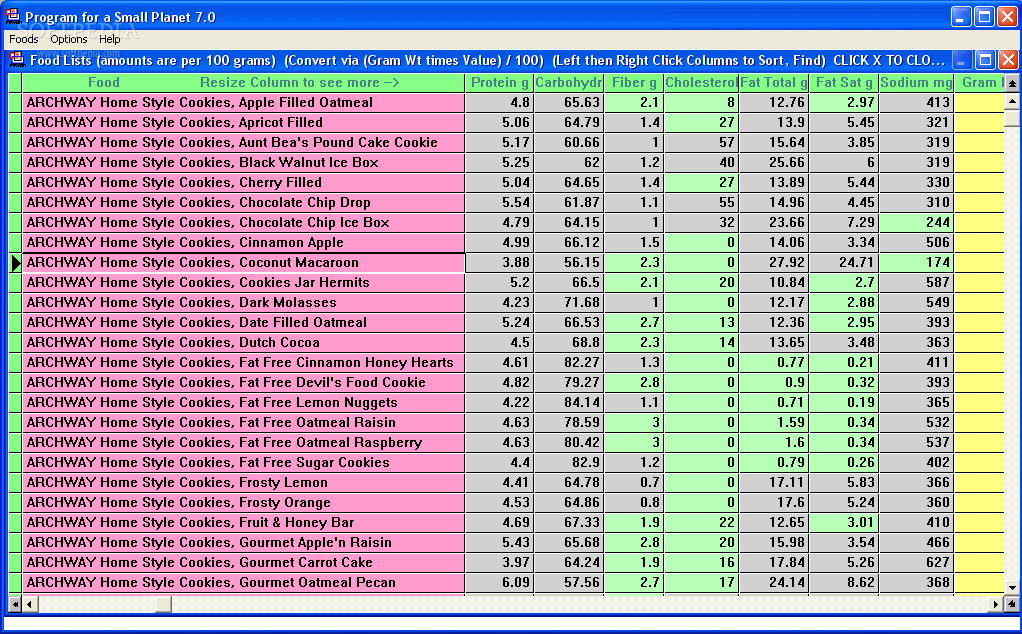Select the Cookies Jar Hermits row
Screen dimensions: 1022x634
tap(243, 282)
